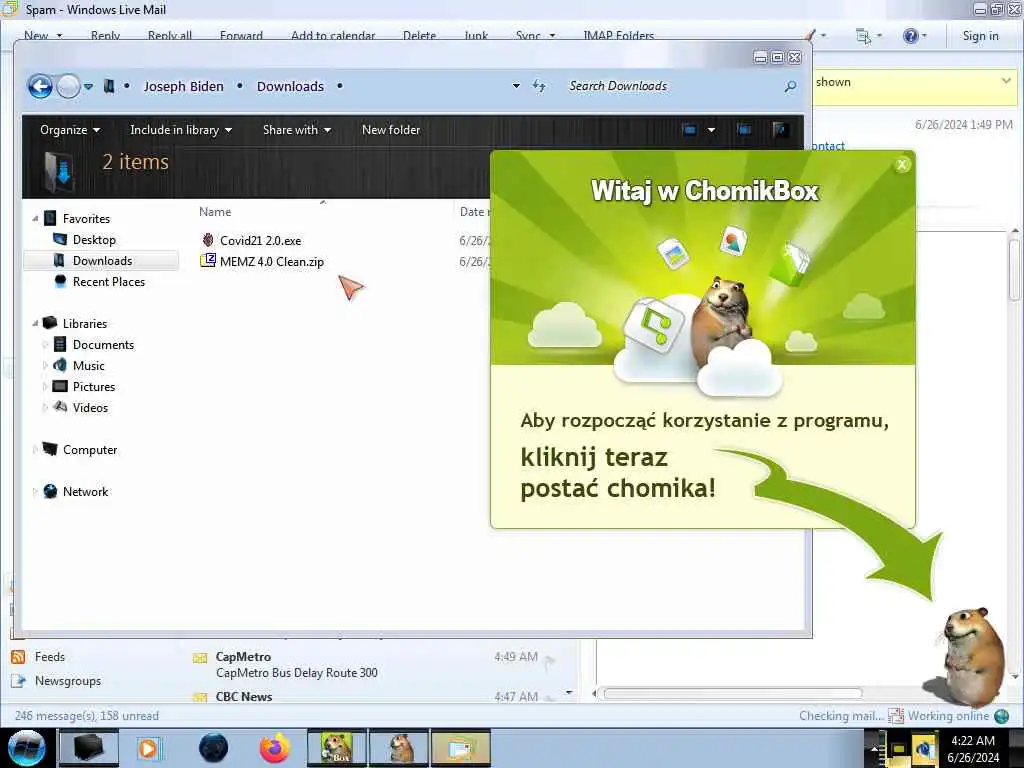Screen dimensions: 1024x768
Task: Click the Explorer help icon in toolbar
Action: [x=780, y=130]
